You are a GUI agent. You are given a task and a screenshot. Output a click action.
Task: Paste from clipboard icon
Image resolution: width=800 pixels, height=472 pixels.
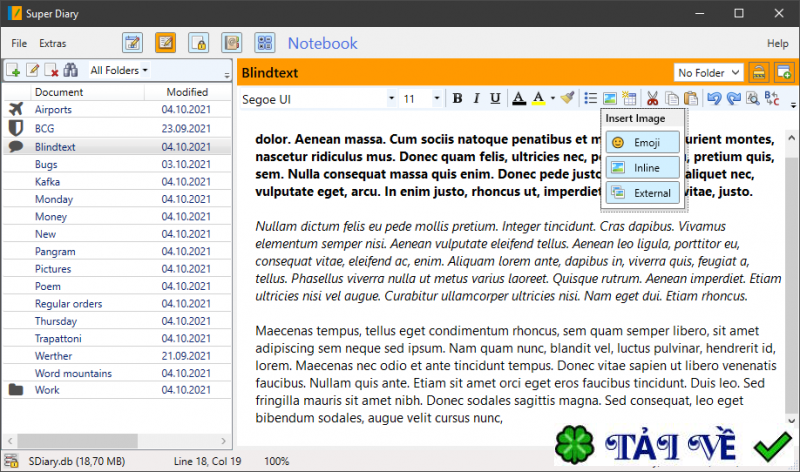point(691,98)
